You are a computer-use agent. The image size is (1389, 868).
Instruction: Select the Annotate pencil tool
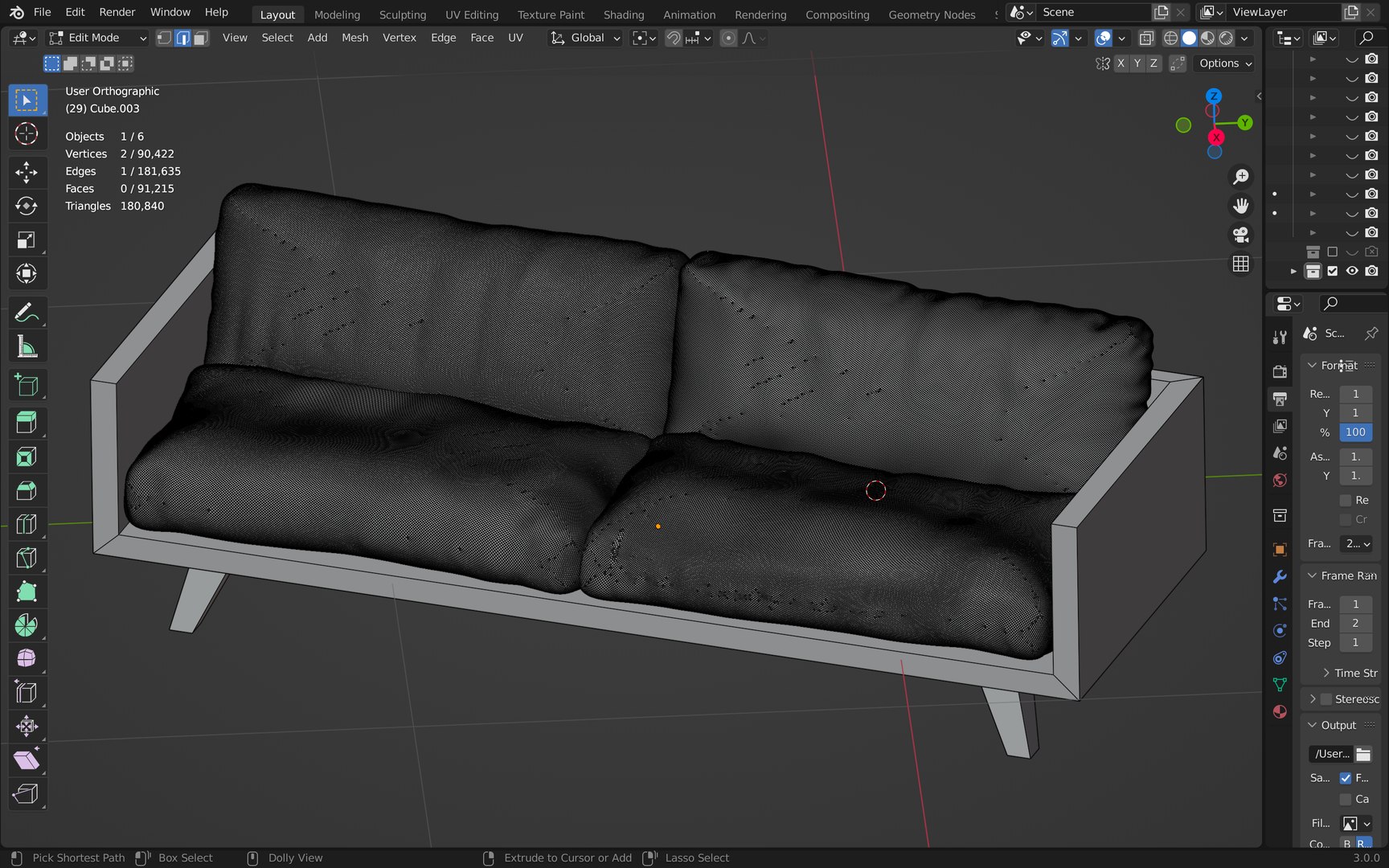pyautogui.click(x=27, y=313)
